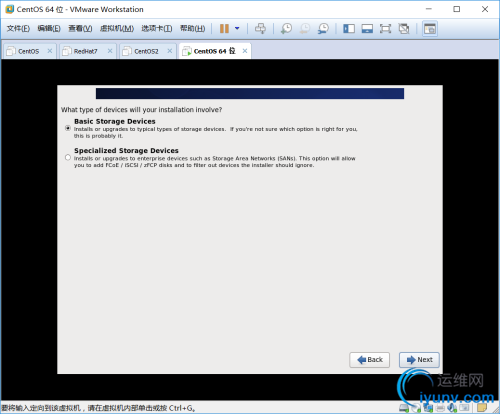Click the hard disk status bar icon
Image resolution: width=500 pixels, height=414 pixels.
pyautogui.click(x=404, y=408)
